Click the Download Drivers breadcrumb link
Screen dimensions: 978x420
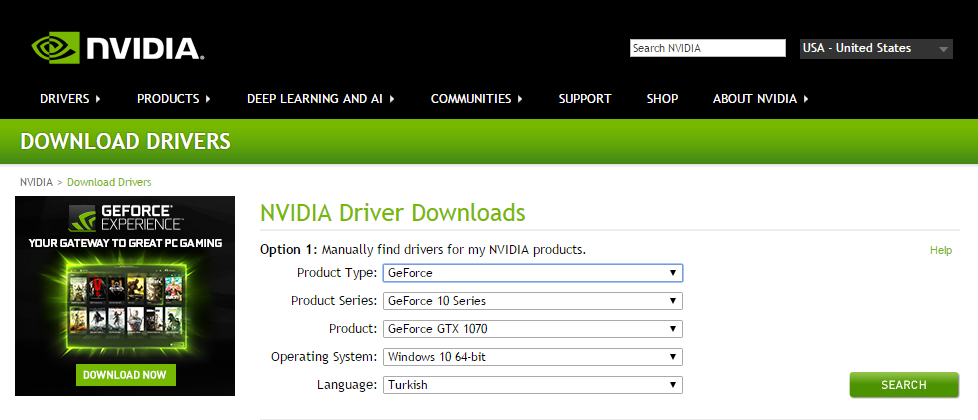coord(109,182)
